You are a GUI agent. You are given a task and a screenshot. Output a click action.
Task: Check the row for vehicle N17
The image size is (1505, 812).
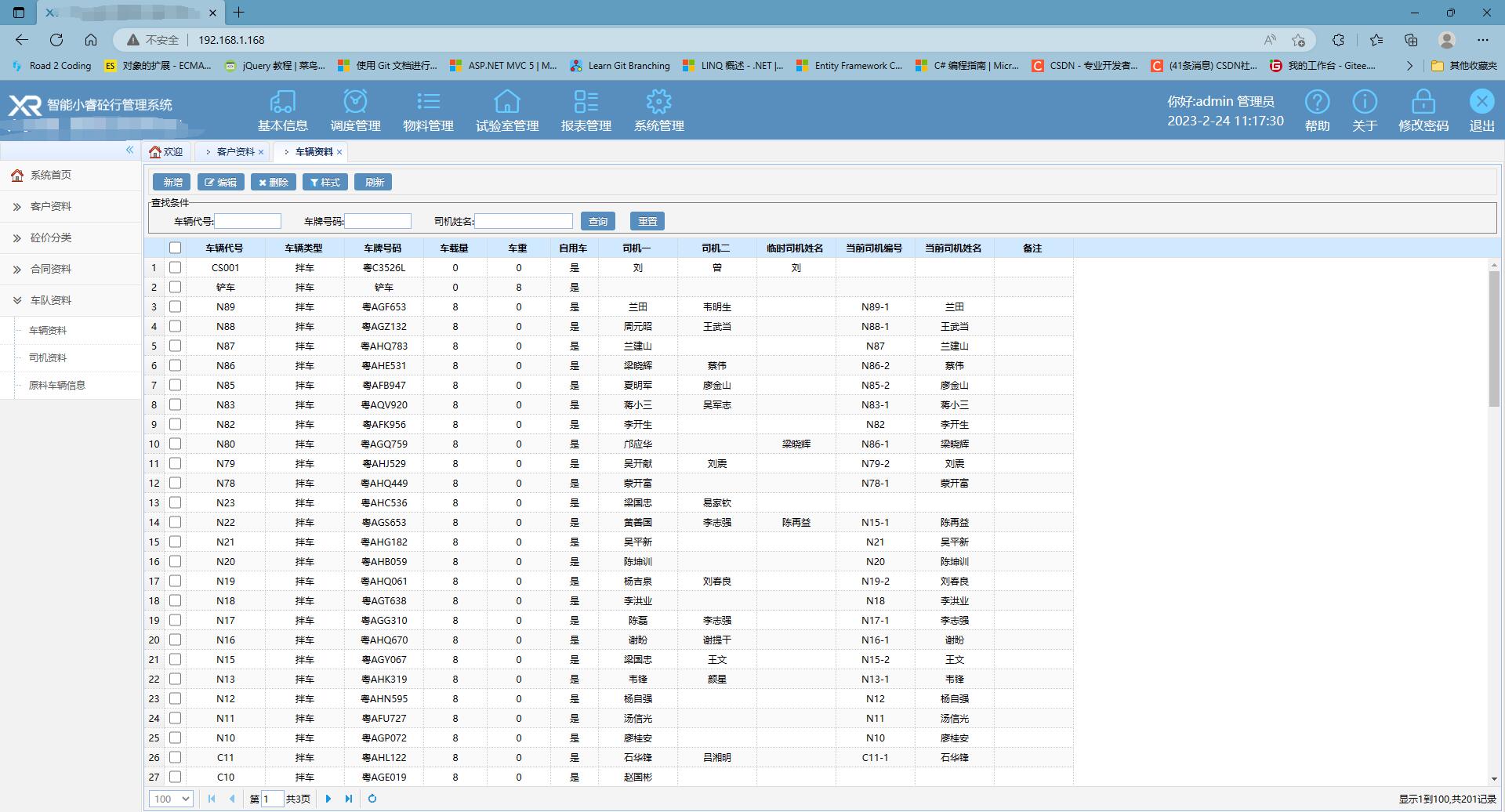[x=175, y=620]
